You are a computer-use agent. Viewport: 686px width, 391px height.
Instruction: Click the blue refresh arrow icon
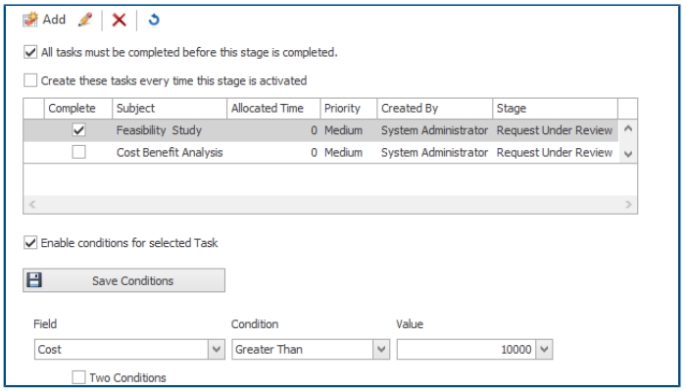pos(154,20)
